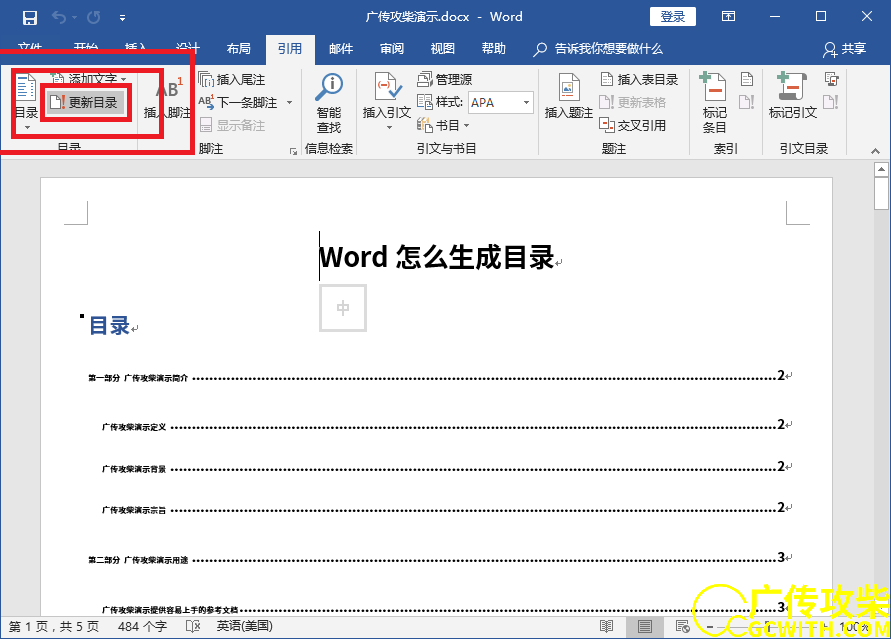This screenshot has height=639, width=891.
Task: Click TOC entry '广传攻柴演示背景'
Action: coord(134,469)
